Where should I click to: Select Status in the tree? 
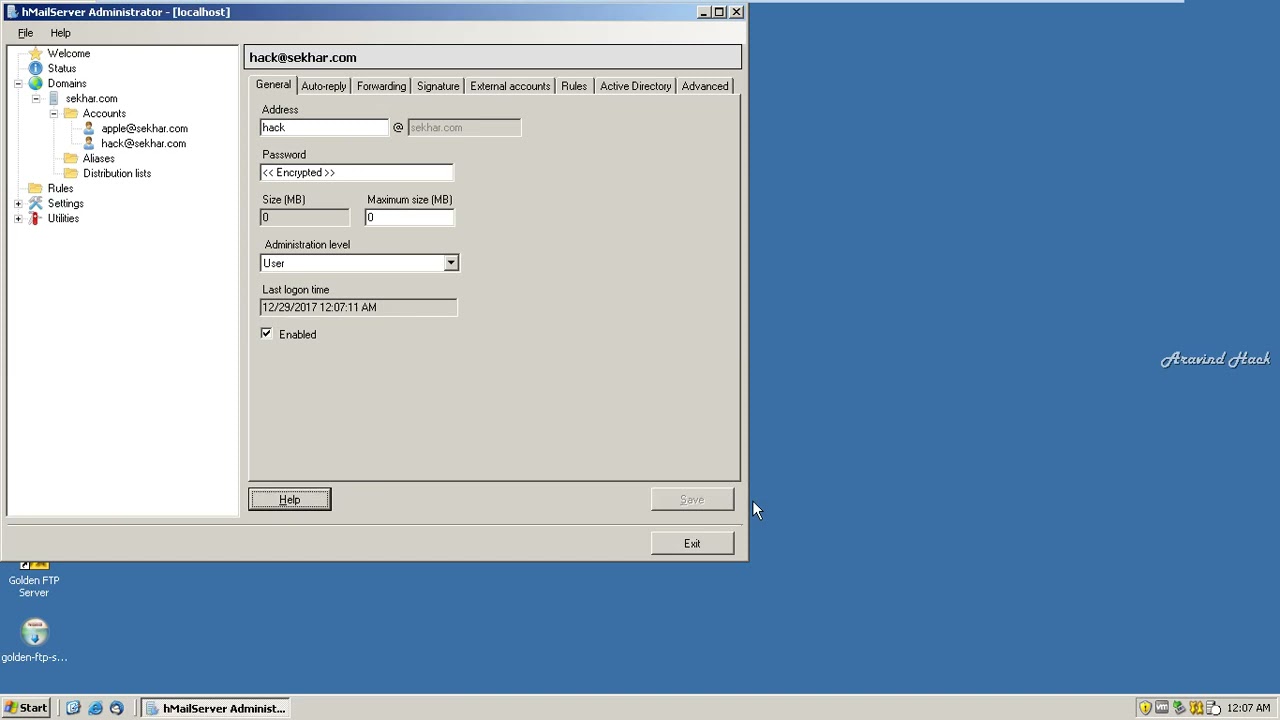click(62, 68)
